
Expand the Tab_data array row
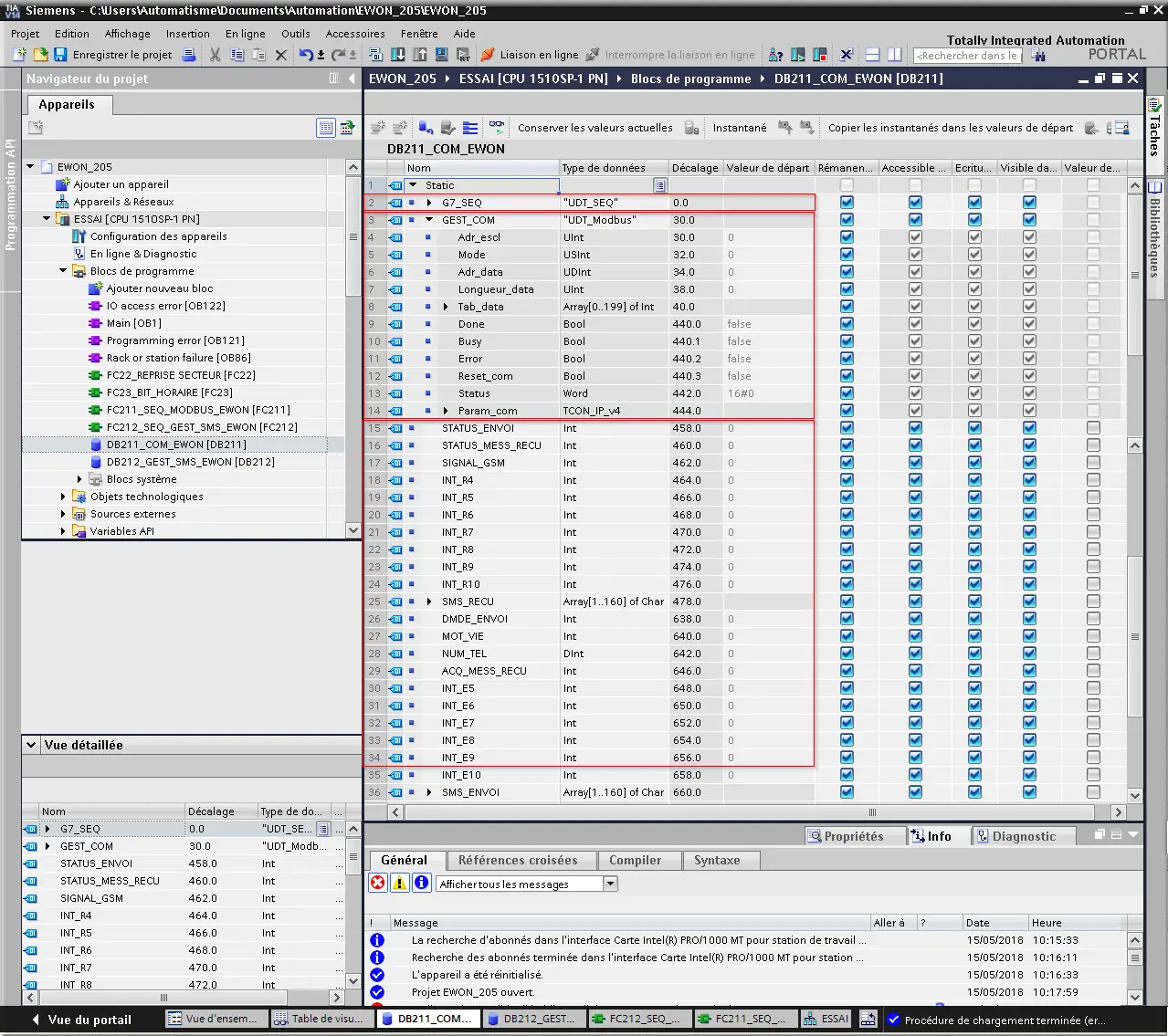pyautogui.click(x=446, y=307)
